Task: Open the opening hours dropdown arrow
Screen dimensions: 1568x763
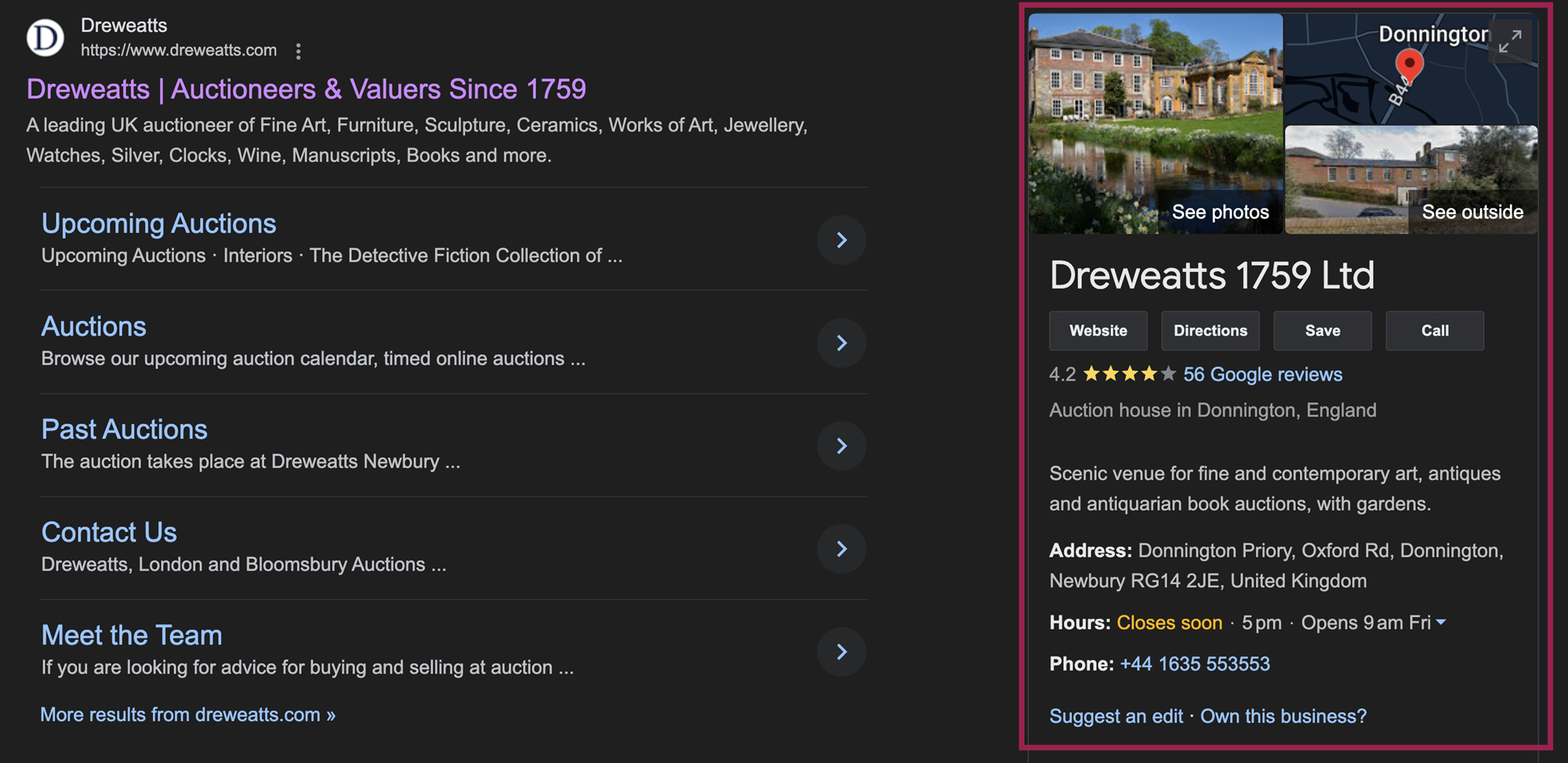Action: pos(1441,622)
